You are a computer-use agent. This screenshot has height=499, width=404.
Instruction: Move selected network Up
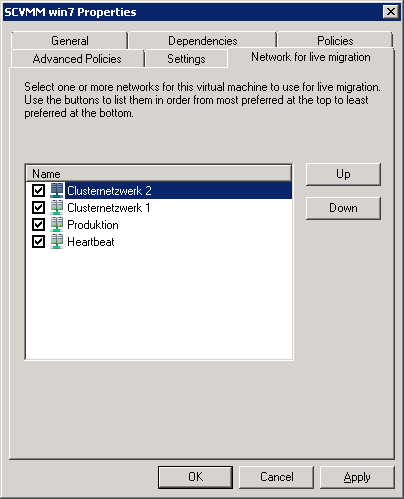click(x=343, y=174)
